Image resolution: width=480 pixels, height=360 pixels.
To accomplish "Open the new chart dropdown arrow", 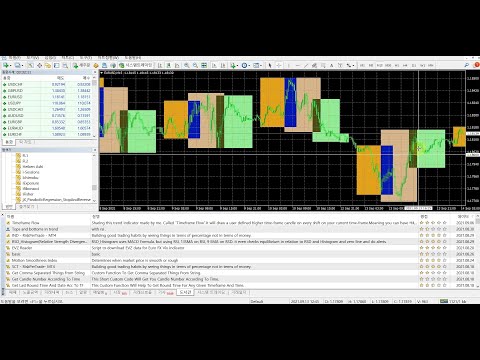I will 11,66.
